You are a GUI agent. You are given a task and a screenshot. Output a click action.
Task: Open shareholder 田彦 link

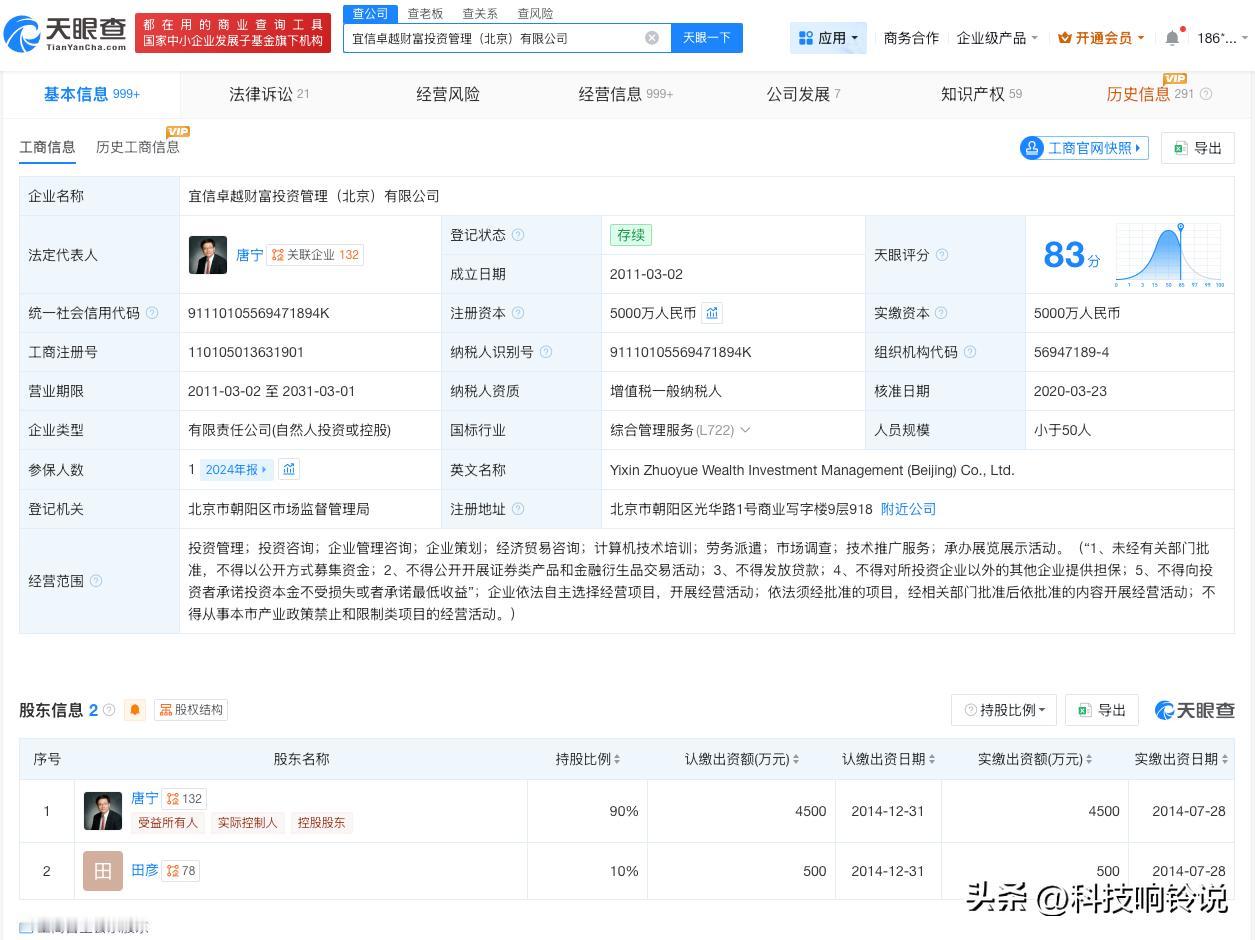tap(145, 870)
